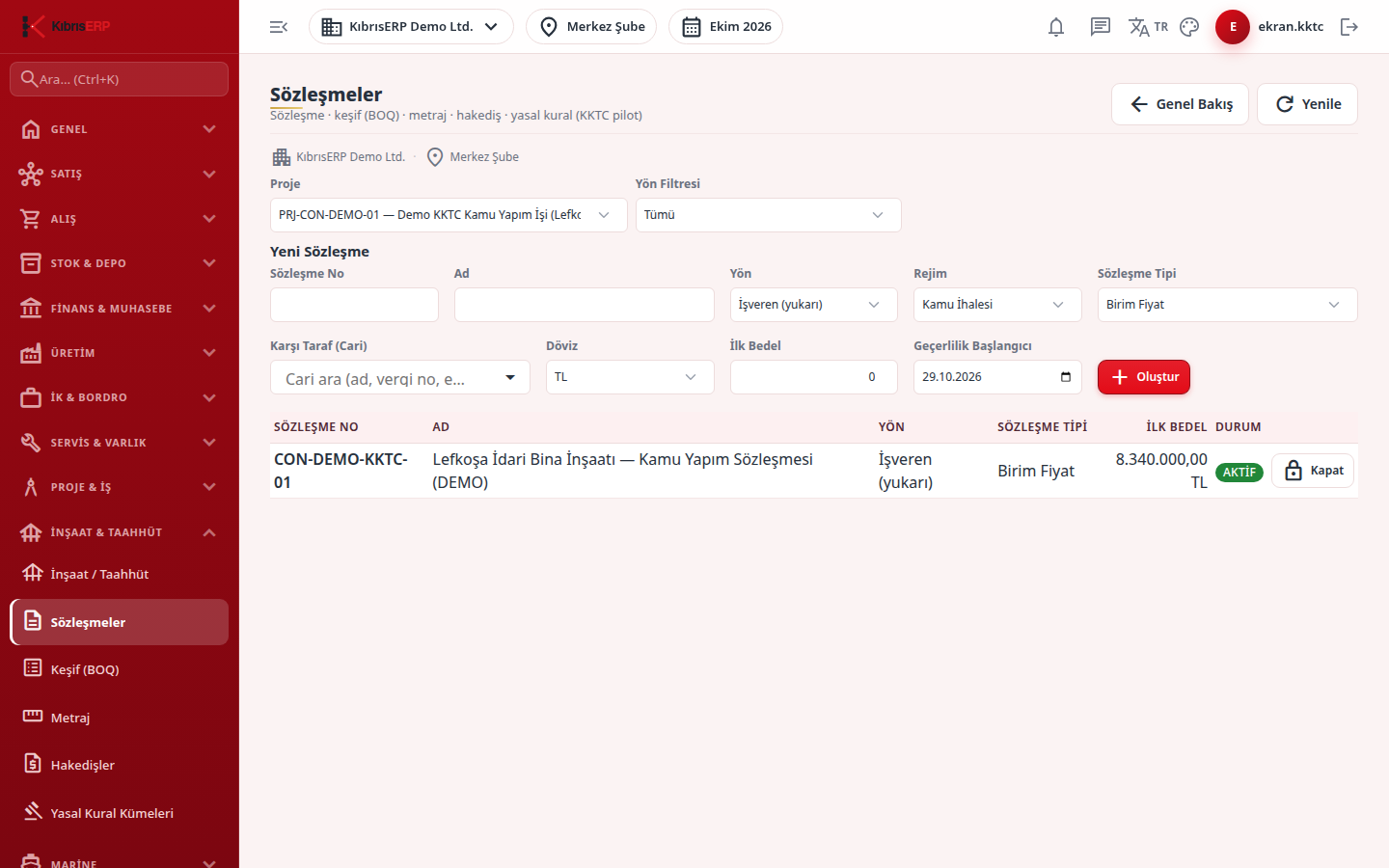Viewport: 1389px width, 868px height.
Task: Open the Sözleşme Tipi dropdown
Action: pyautogui.click(x=1228, y=305)
